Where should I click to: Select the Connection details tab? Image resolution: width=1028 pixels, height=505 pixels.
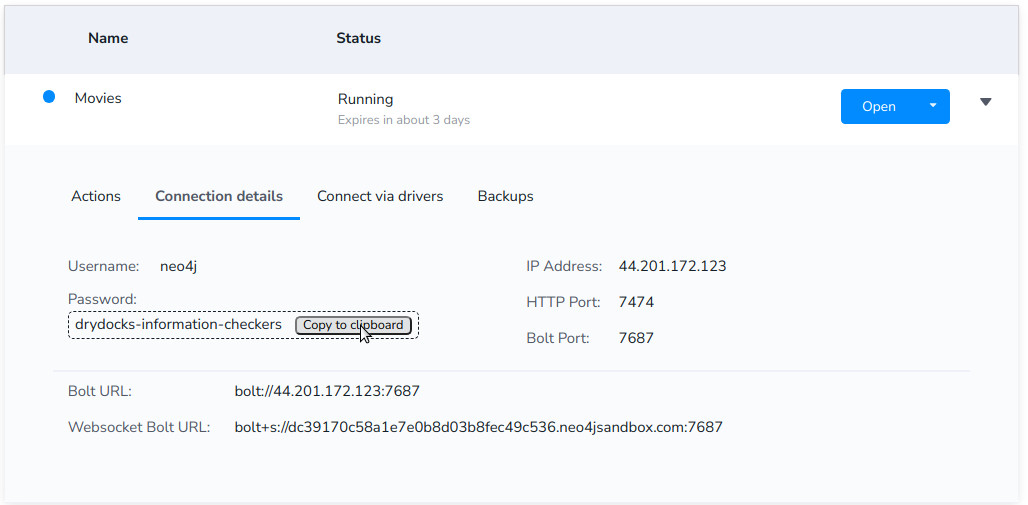219,196
